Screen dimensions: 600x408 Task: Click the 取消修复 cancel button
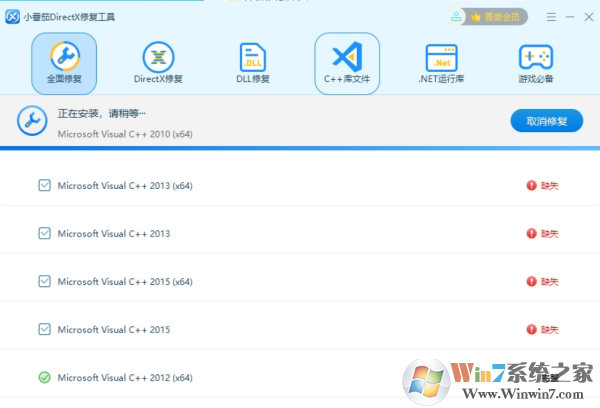coord(546,121)
